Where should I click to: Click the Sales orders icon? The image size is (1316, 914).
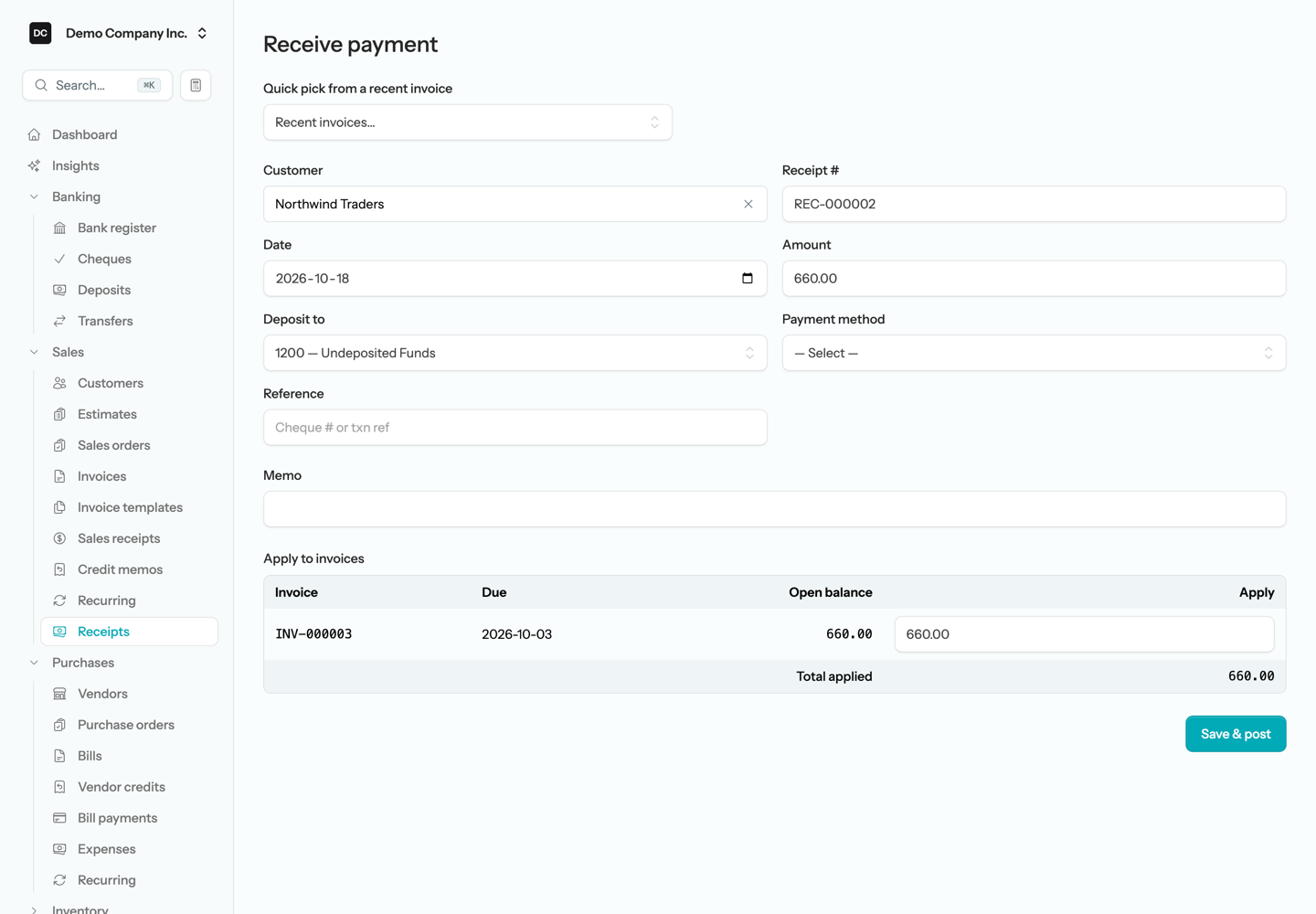coord(59,445)
